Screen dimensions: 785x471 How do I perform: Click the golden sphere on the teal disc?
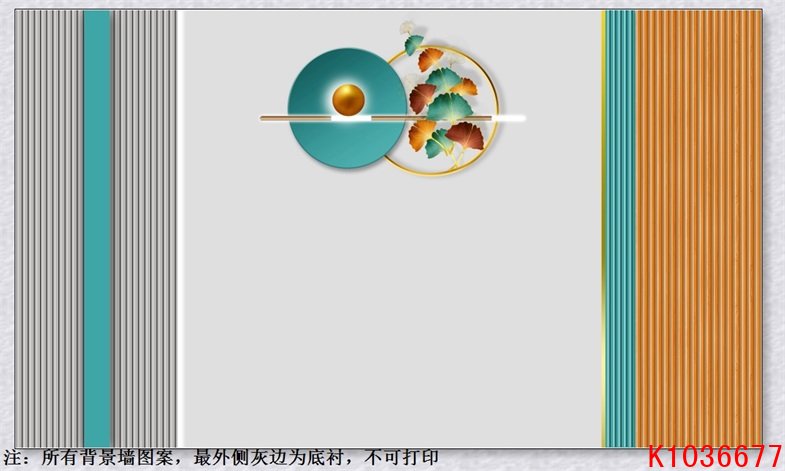click(348, 99)
